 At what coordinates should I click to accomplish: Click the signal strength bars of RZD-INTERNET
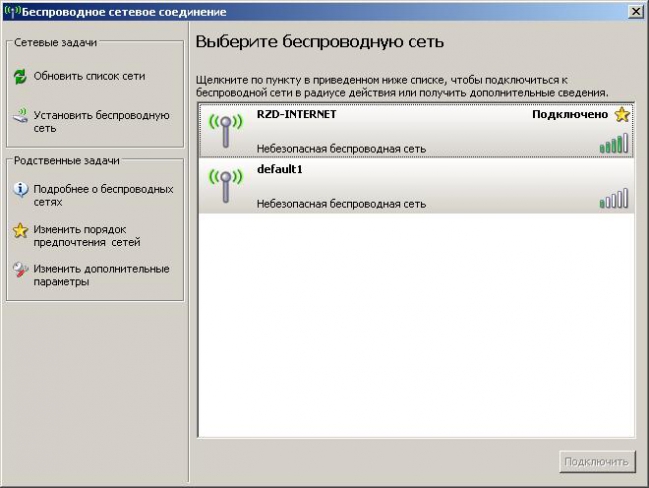[x=614, y=143]
